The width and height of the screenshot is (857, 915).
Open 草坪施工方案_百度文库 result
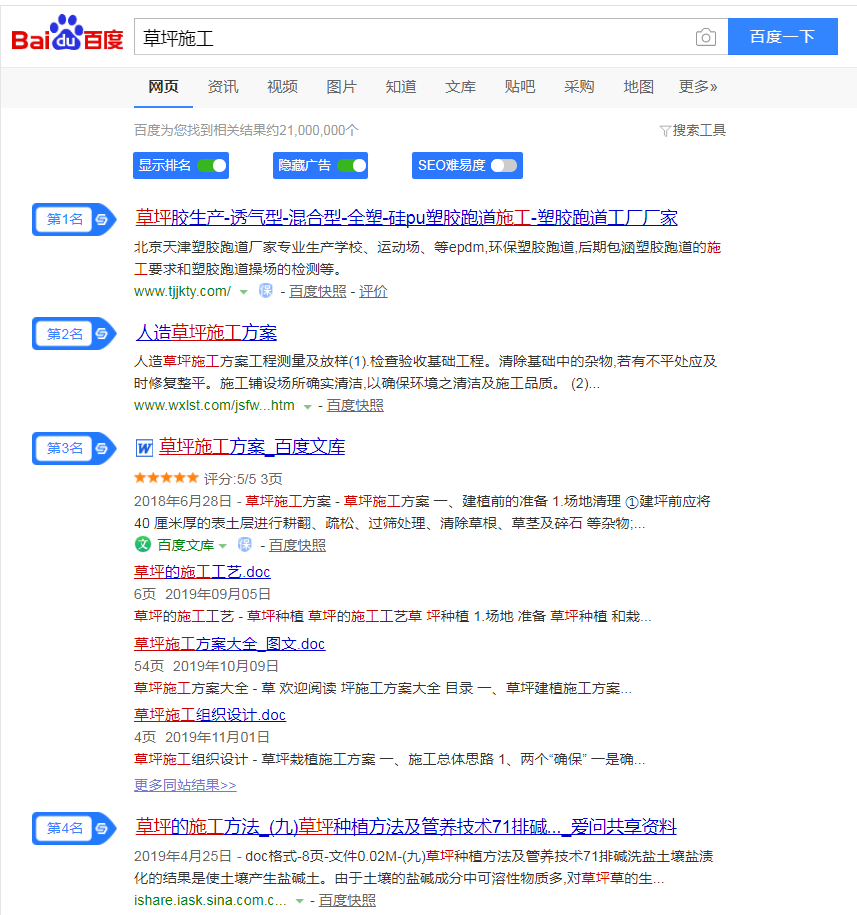(252, 448)
